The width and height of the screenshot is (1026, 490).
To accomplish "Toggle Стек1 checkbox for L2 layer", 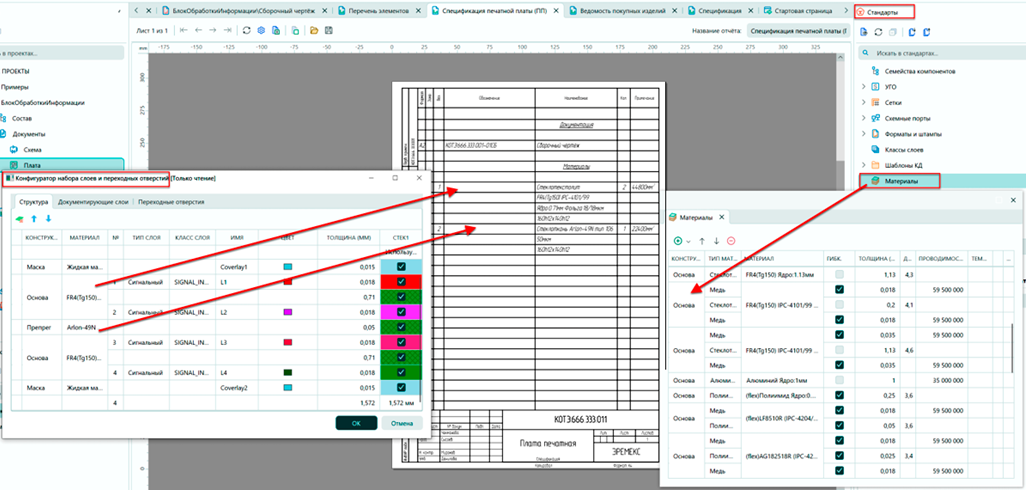I will click(401, 312).
